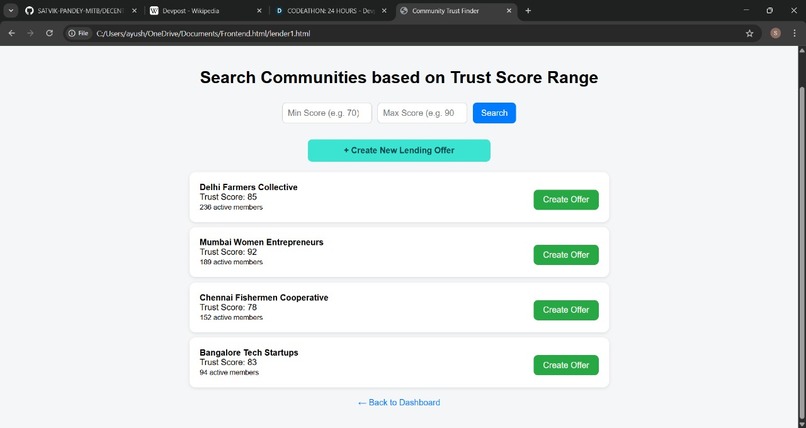Open a new browser tab
806x428 pixels.
click(x=528, y=11)
